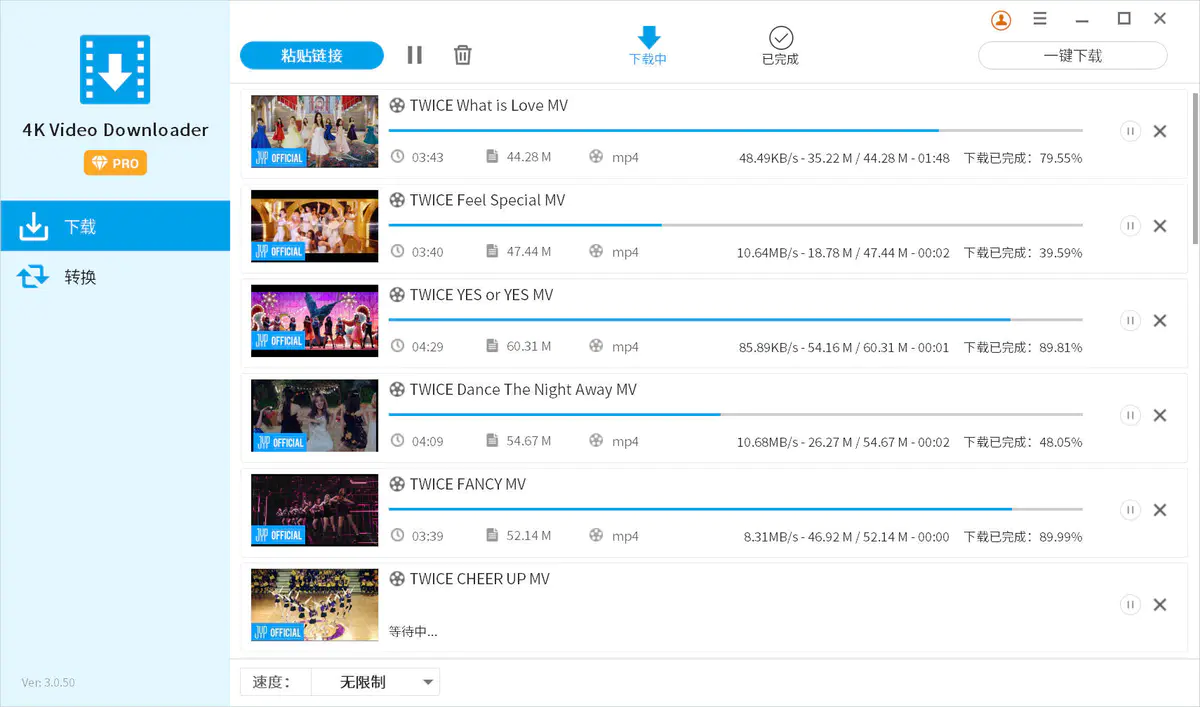1200x707 pixels.
Task: Open the 速度 speed limit dropdown
Action: point(375,682)
